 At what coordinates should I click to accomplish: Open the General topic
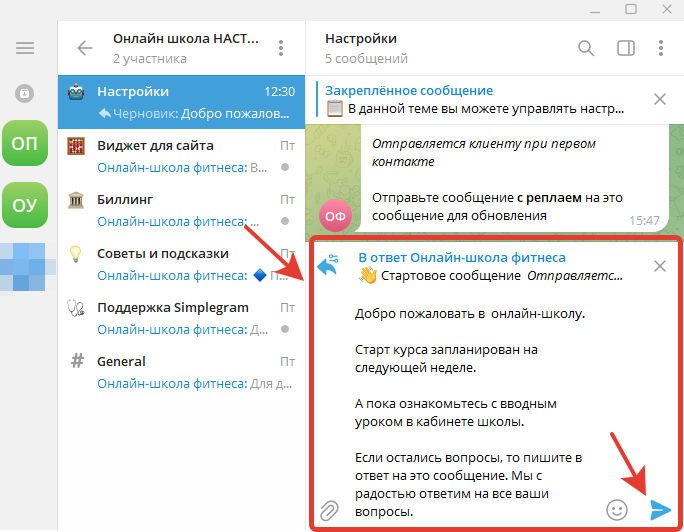coord(180,371)
